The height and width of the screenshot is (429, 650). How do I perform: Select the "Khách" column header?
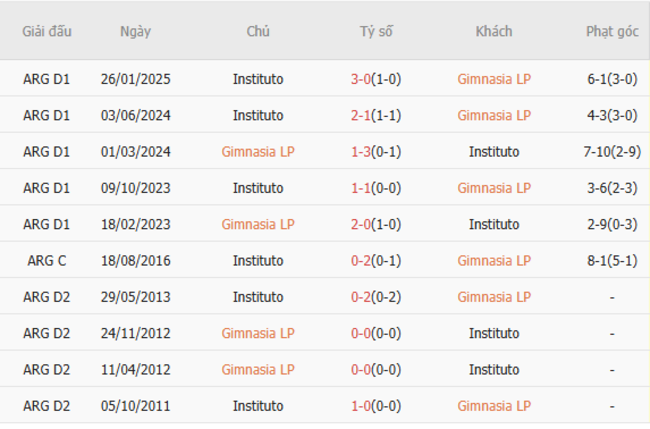pos(494,31)
